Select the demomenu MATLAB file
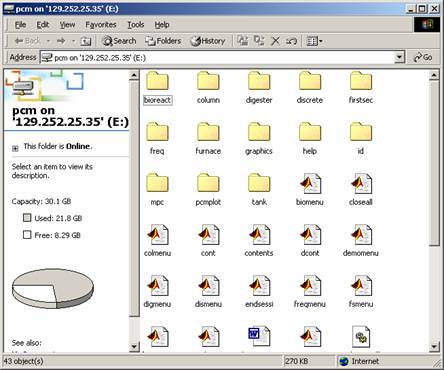The image size is (444, 370). [361, 240]
